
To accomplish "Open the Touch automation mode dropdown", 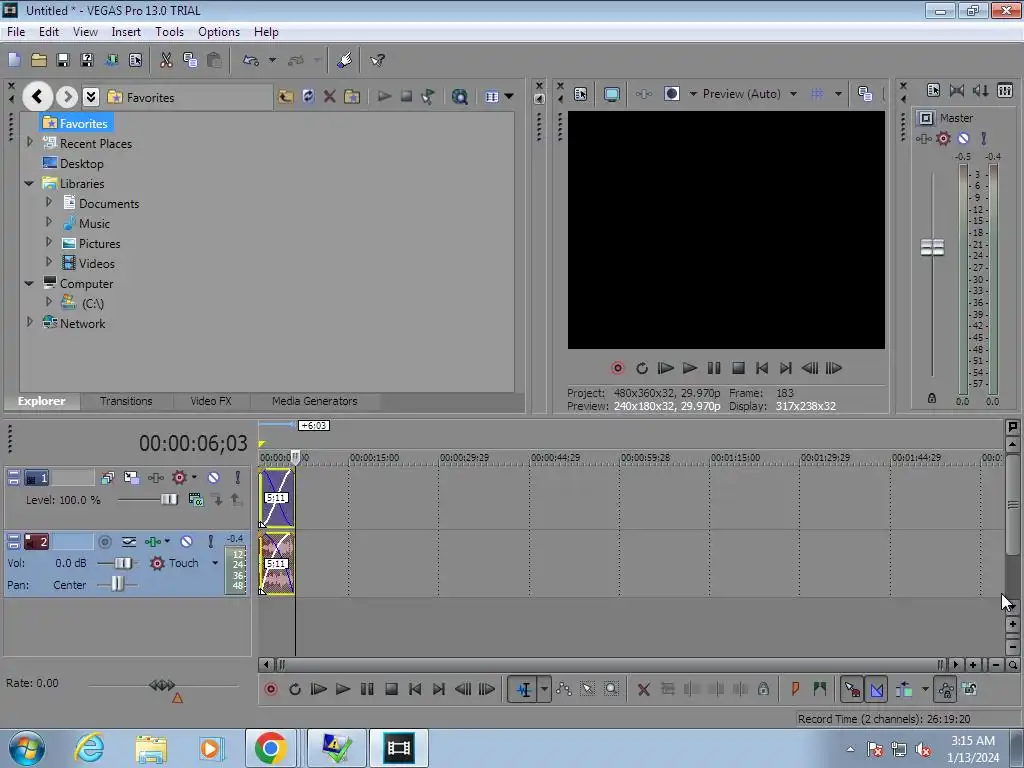I will [215, 563].
